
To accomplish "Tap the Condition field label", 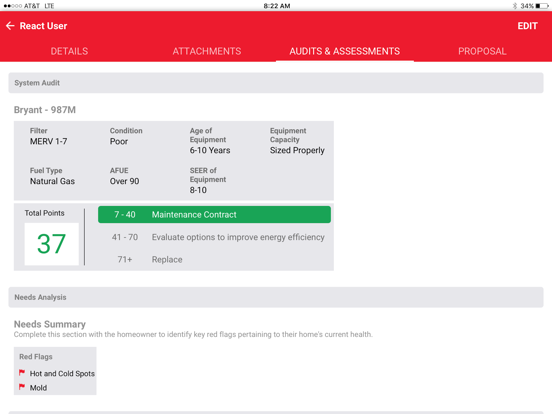I will tap(126, 131).
